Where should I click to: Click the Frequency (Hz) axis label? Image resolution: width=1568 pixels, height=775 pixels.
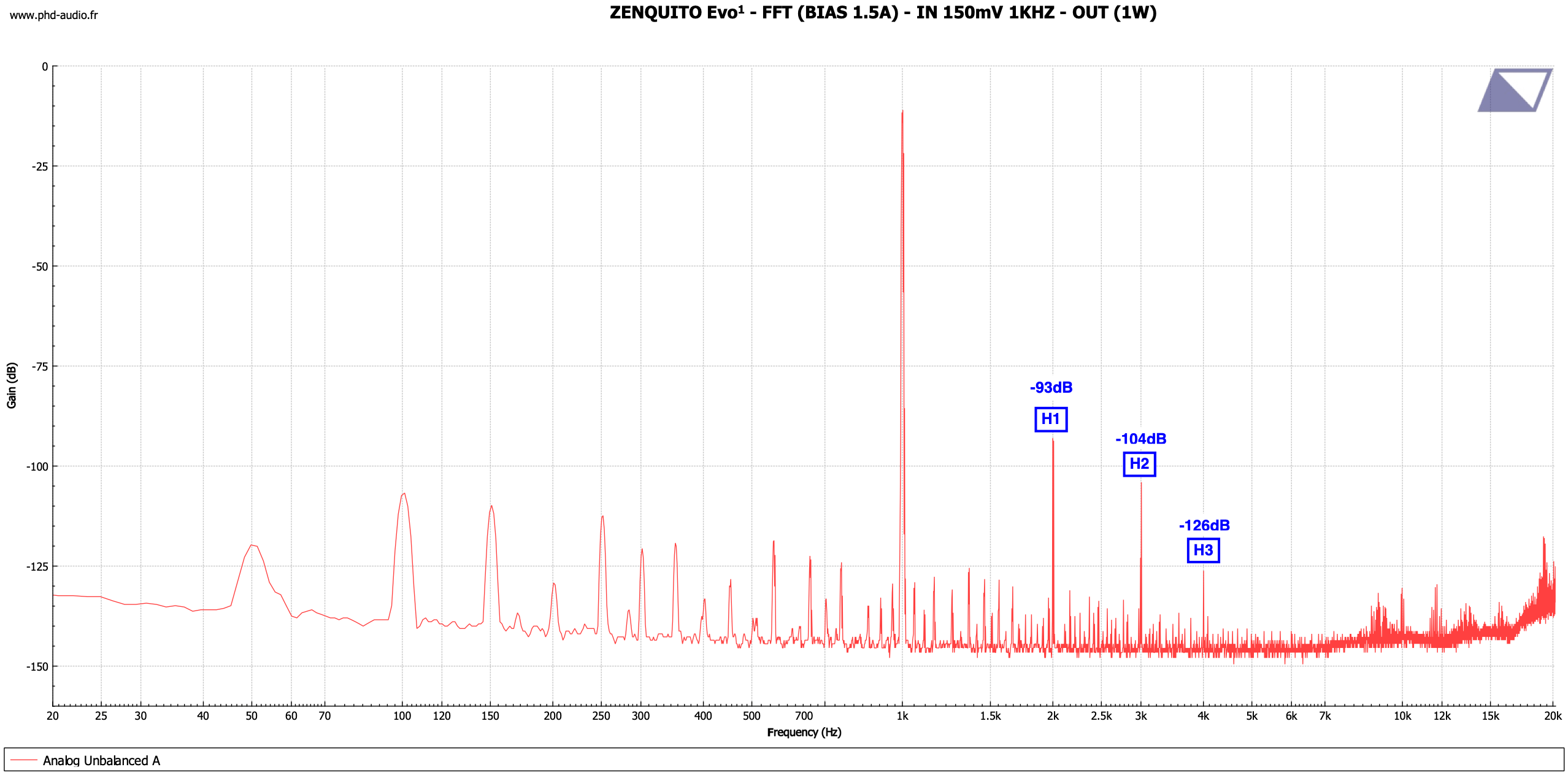tap(804, 733)
